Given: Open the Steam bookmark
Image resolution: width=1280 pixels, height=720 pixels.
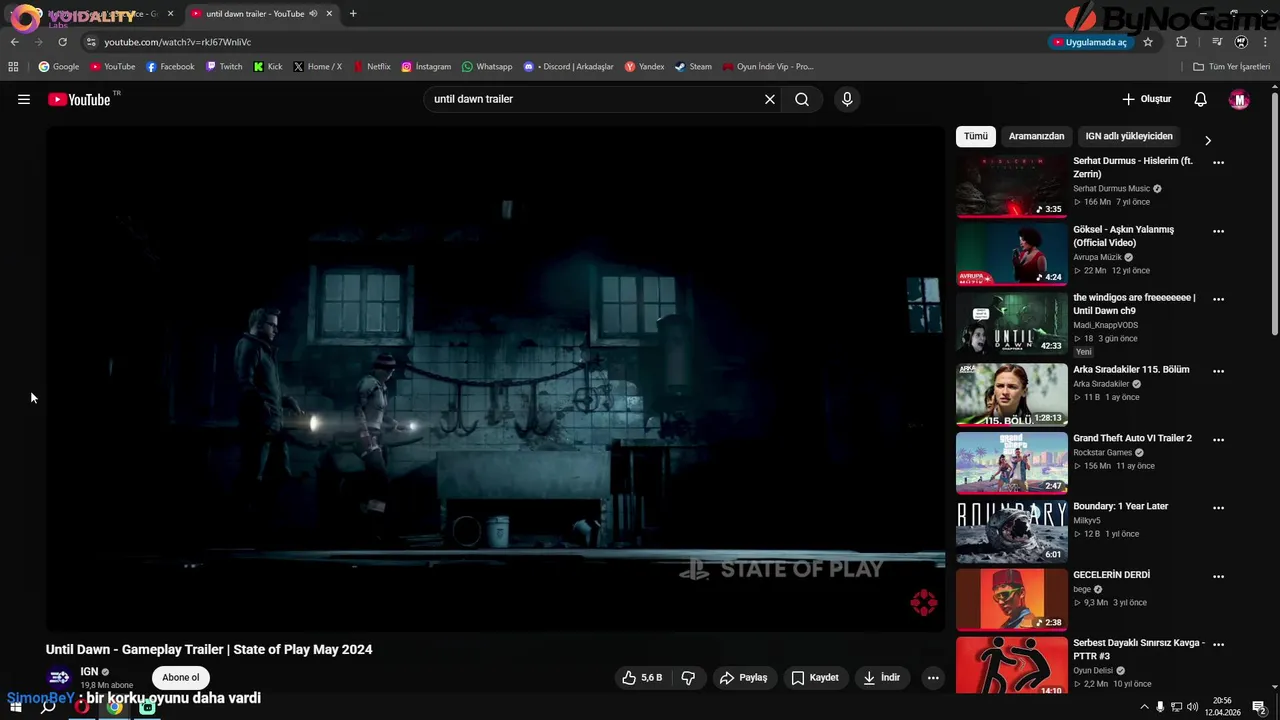Looking at the screenshot, I should click(693, 67).
